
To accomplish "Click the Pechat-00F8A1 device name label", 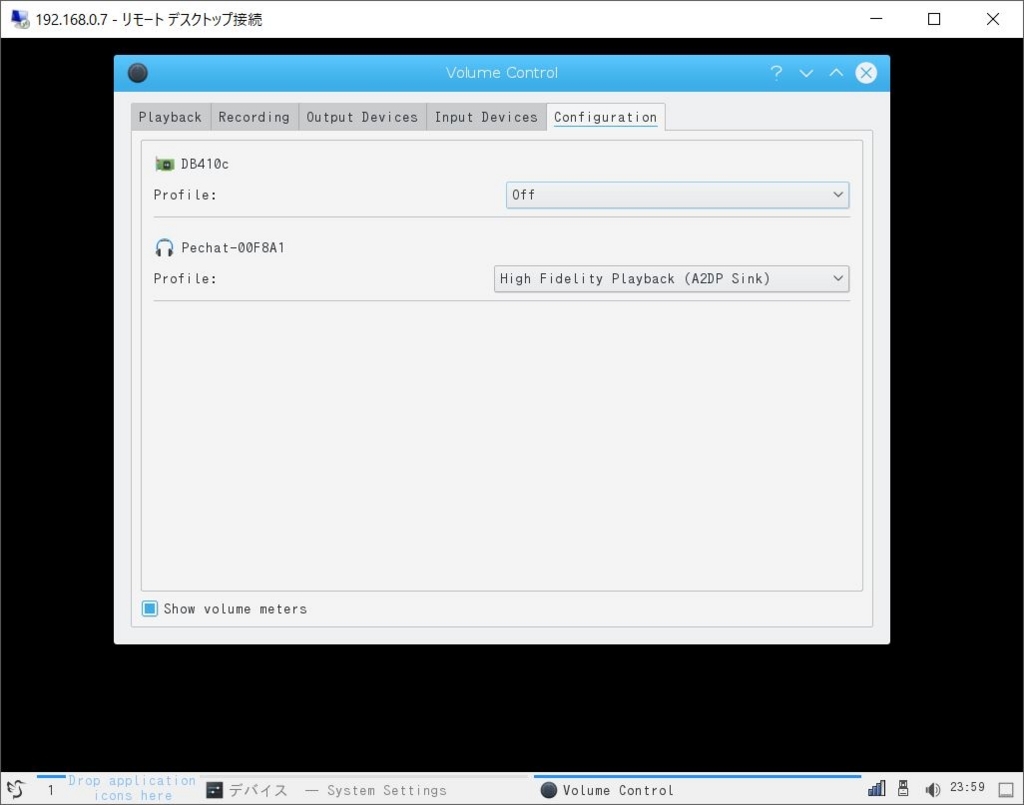I will point(233,248).
